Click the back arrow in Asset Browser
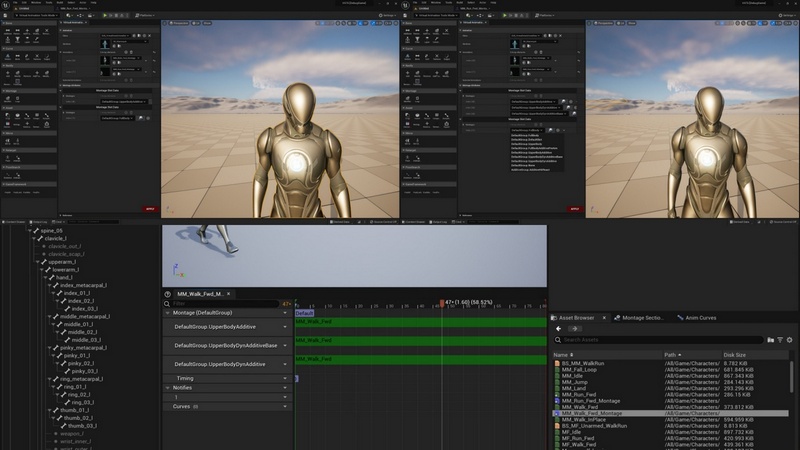This screenshot has height=450, width=800. pos(559,328)
